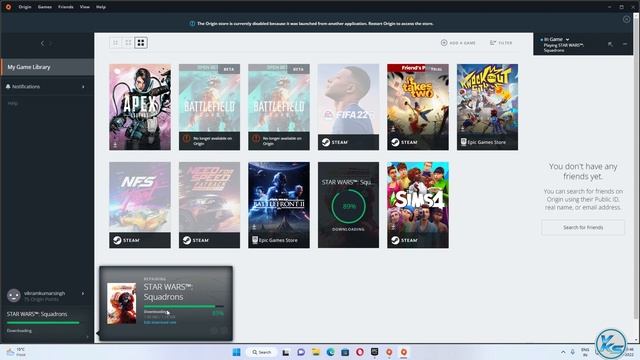Screen dimensions: 640x360
Task: Click Add a Game button
Action: (x=458, y=43)
